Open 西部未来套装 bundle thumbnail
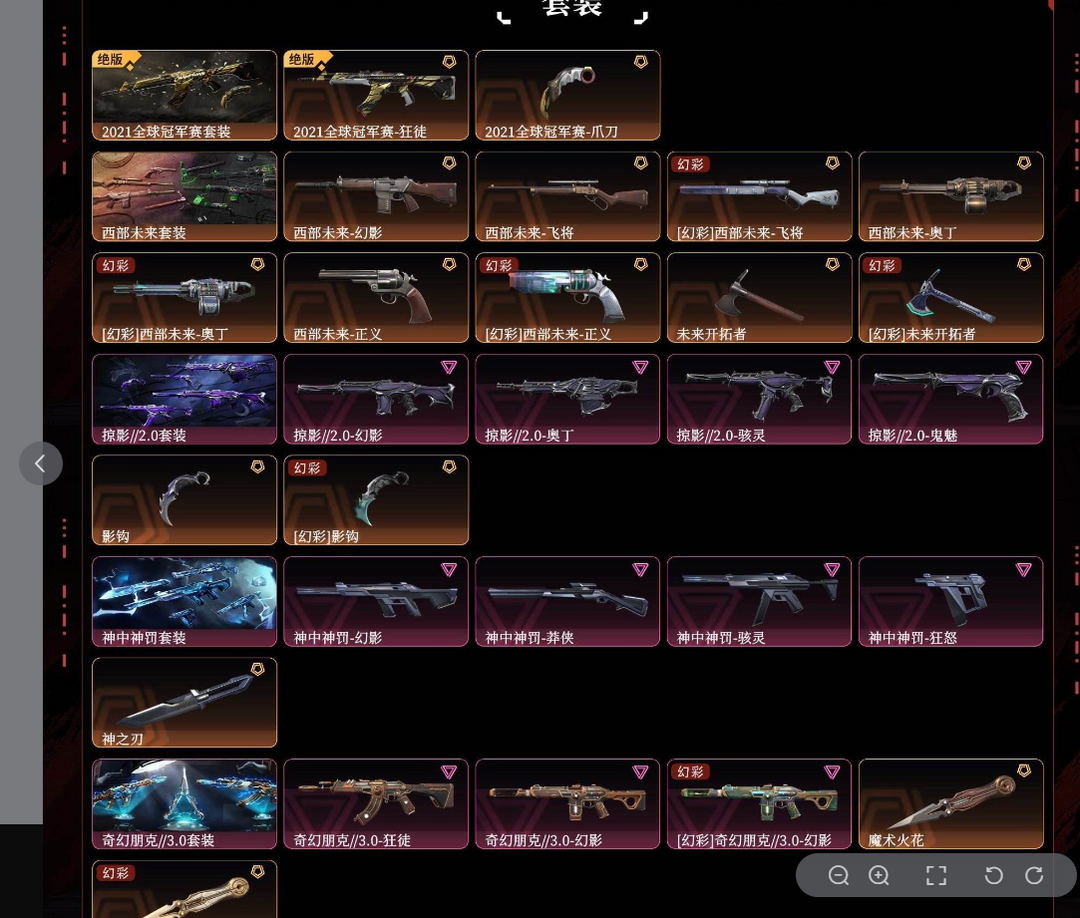Screen dimensions: 1080x918 (x=185, y=196)
